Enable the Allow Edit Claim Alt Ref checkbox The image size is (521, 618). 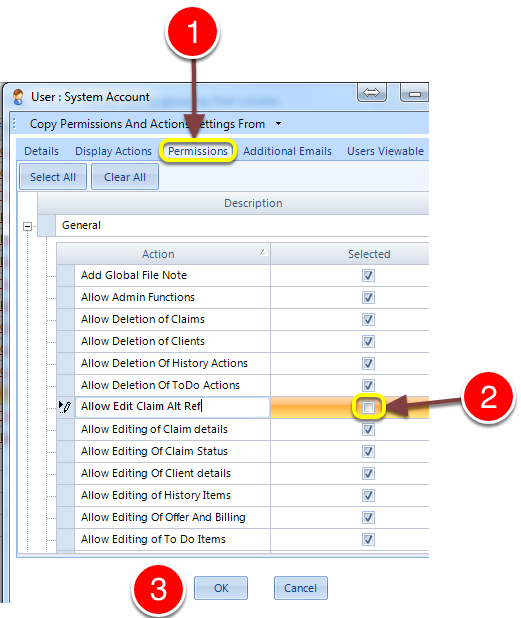coord(368,407)
